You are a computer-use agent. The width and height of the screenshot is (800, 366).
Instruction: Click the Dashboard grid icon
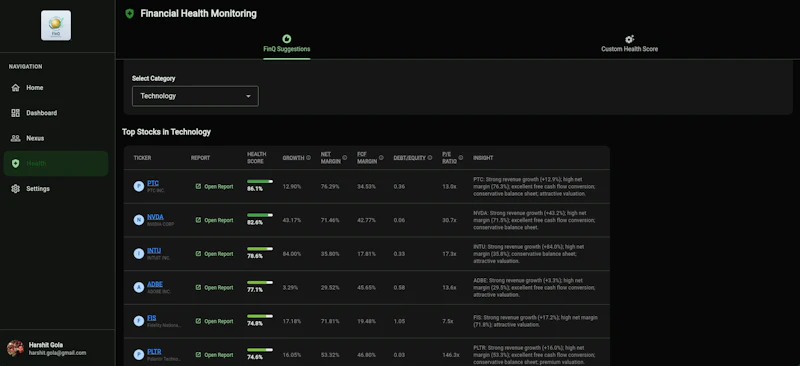coord(15,113)
